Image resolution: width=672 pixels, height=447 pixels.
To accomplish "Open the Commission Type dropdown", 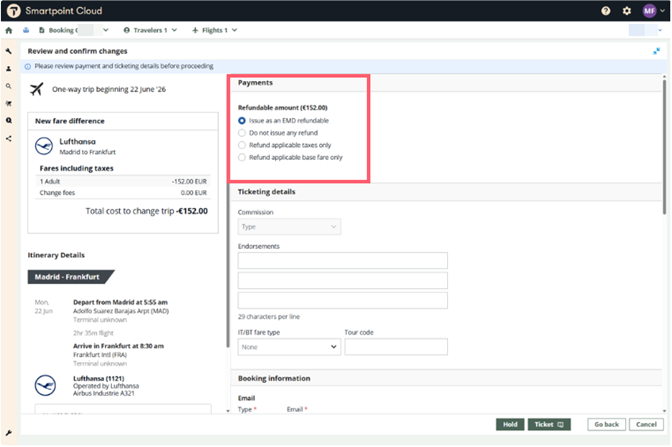I will [289, 227].
